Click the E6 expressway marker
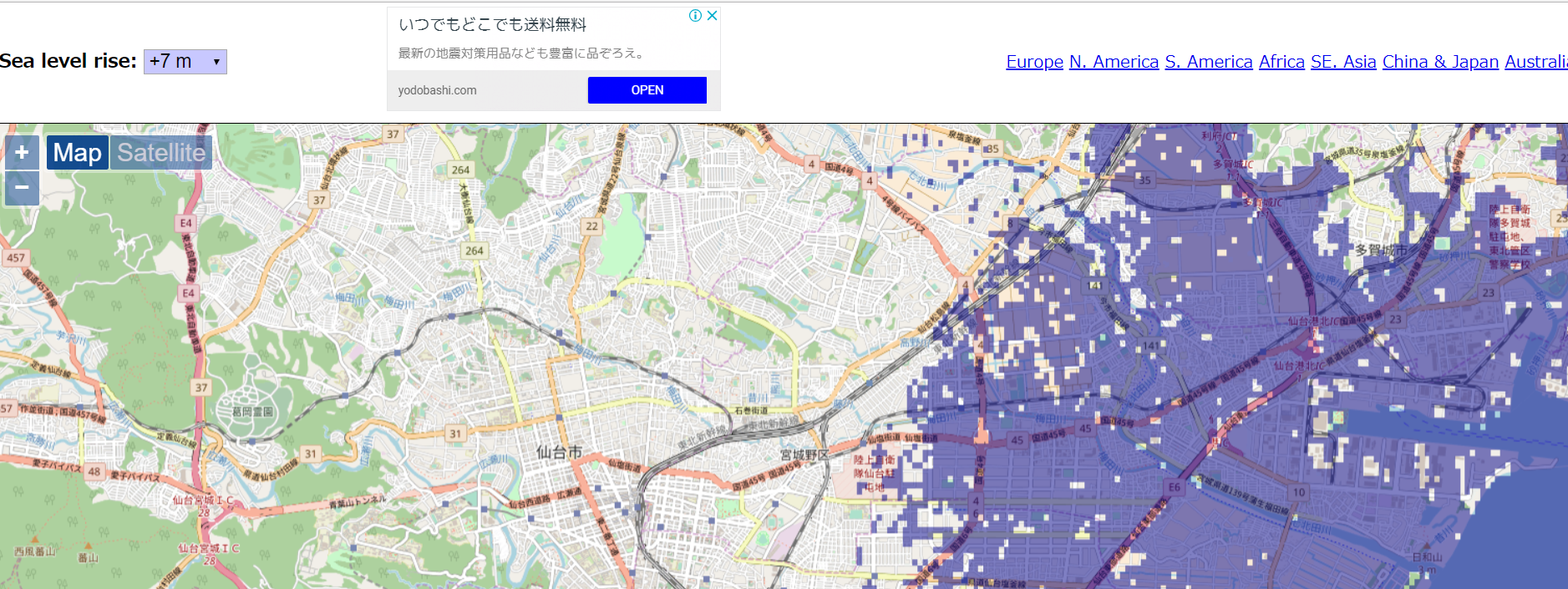 [1174, 487]
